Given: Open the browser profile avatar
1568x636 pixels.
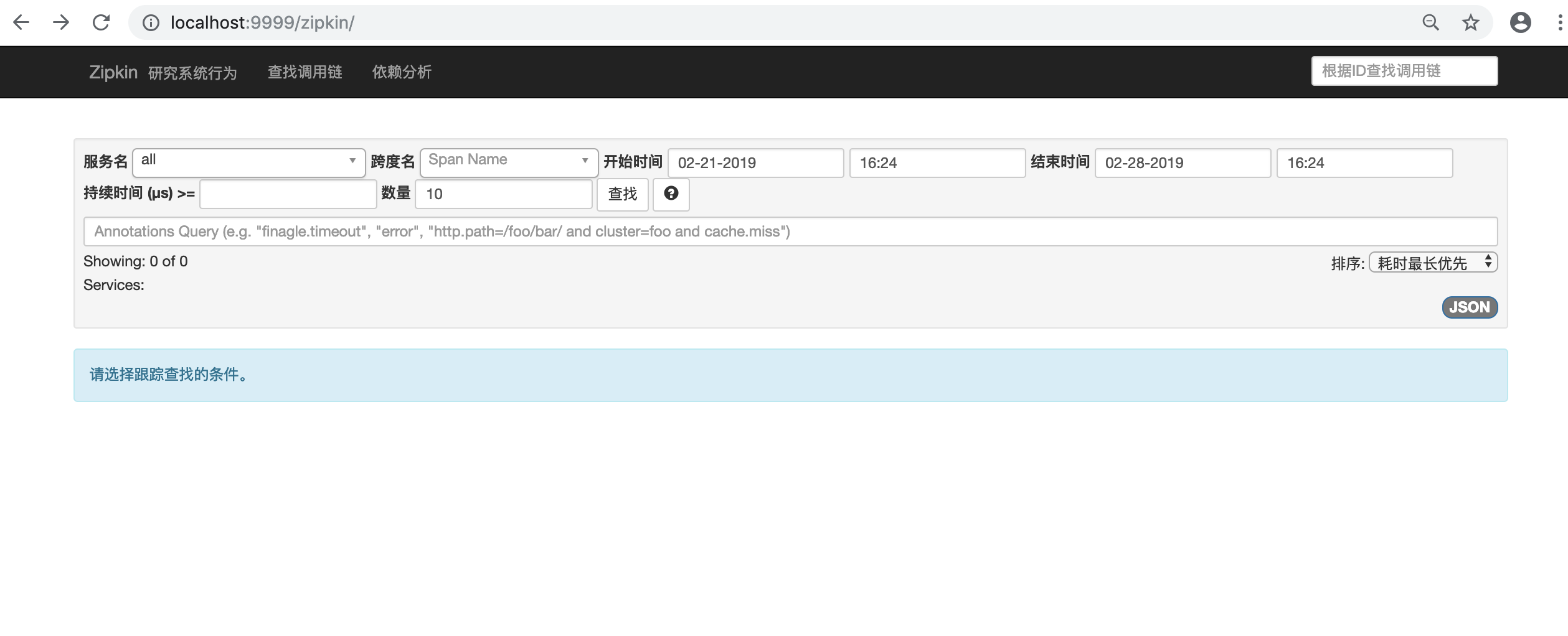Looking at the screenshot, I should click(1521, 23).
